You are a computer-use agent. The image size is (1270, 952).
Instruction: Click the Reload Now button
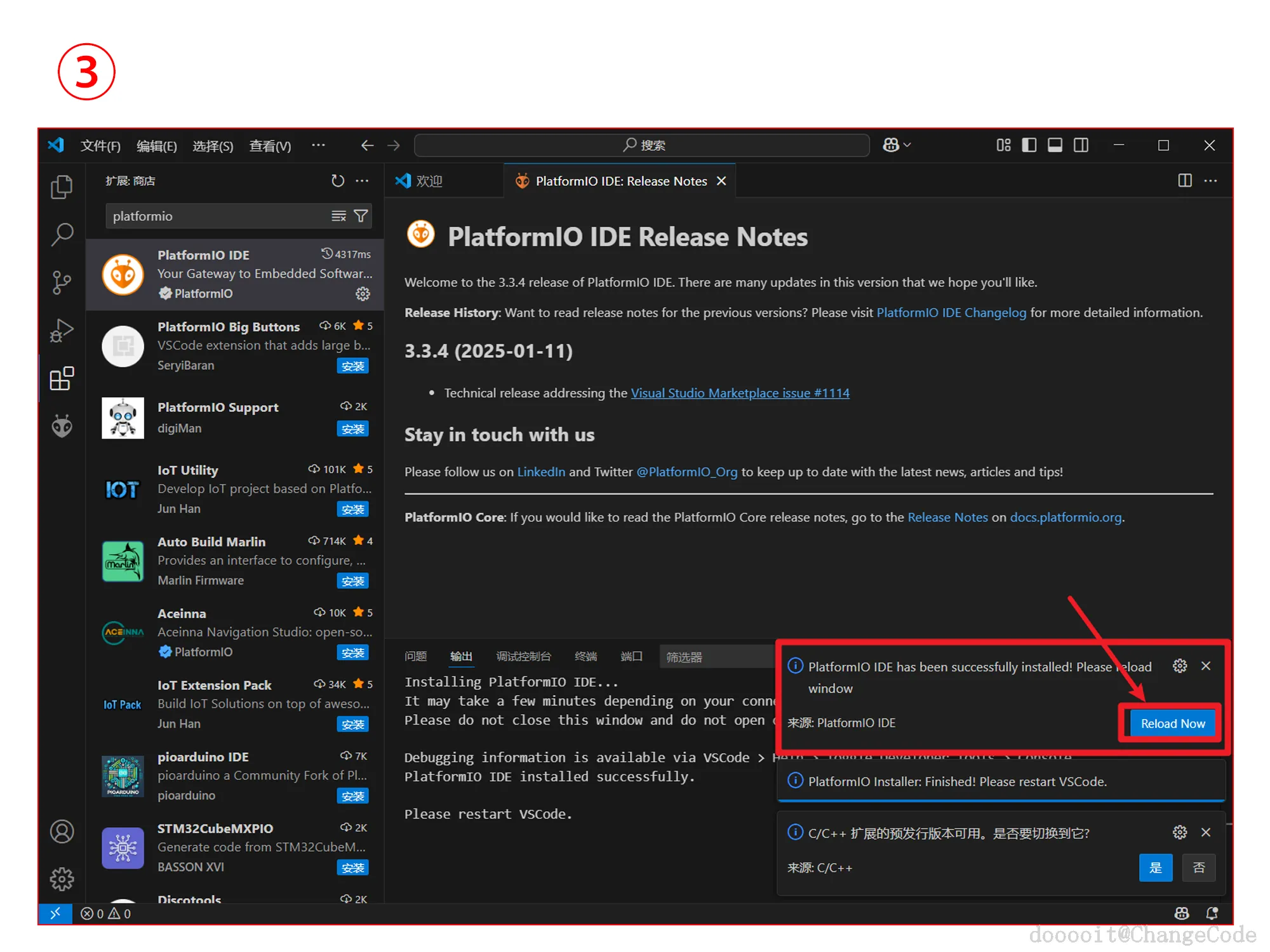pyautogui.click(x=1172, y=724)
